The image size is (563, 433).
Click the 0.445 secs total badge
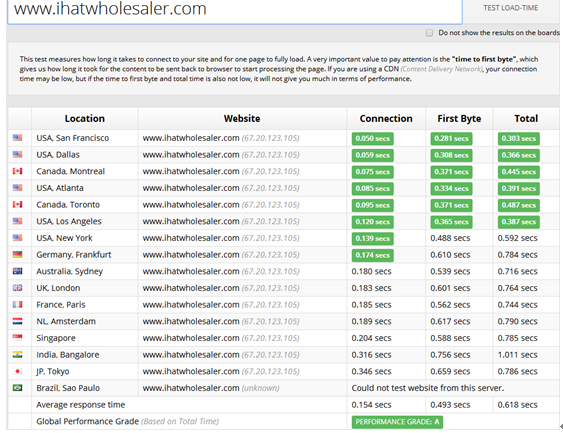[518, 172]
